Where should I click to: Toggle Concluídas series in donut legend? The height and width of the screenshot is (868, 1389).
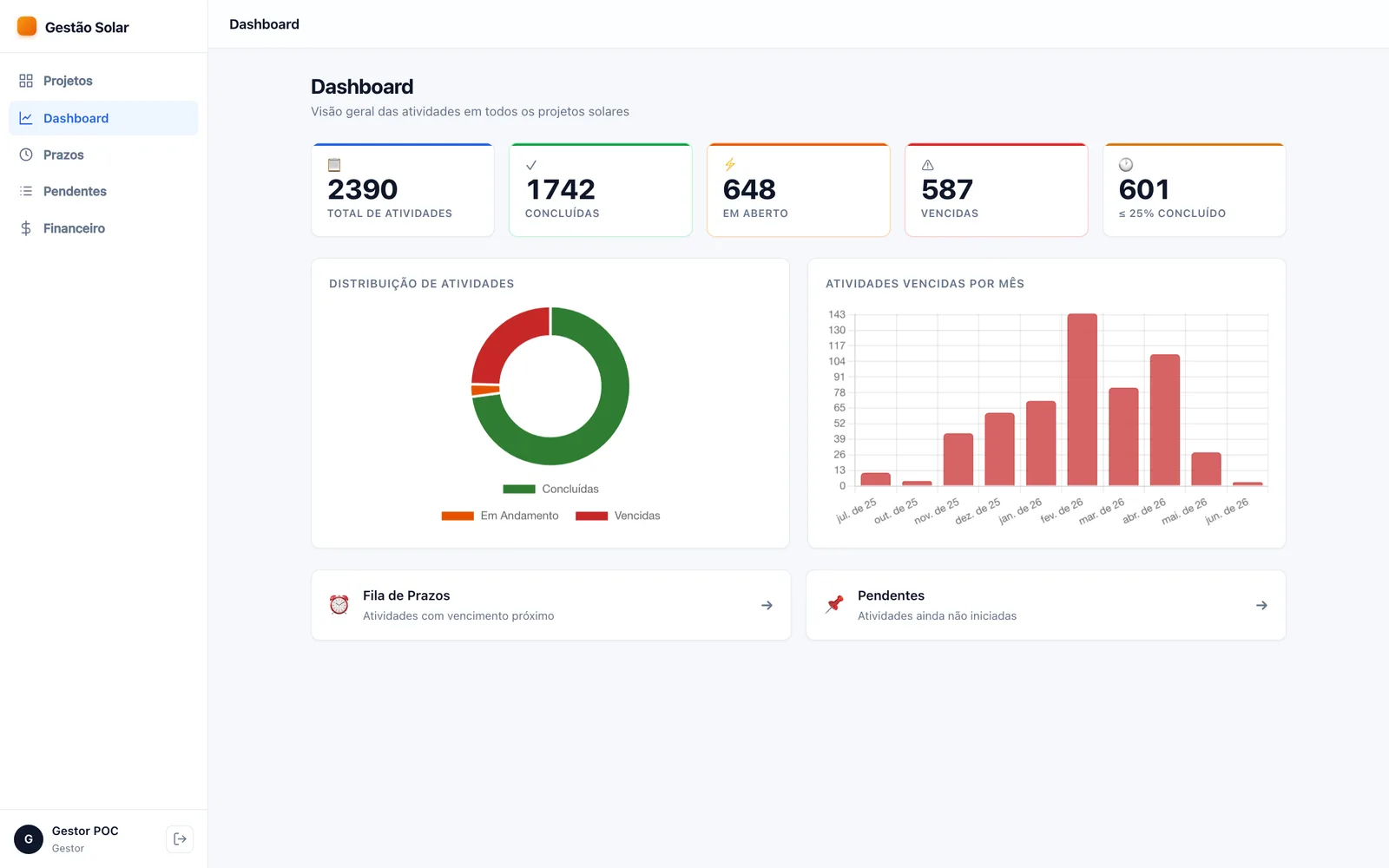550,489
